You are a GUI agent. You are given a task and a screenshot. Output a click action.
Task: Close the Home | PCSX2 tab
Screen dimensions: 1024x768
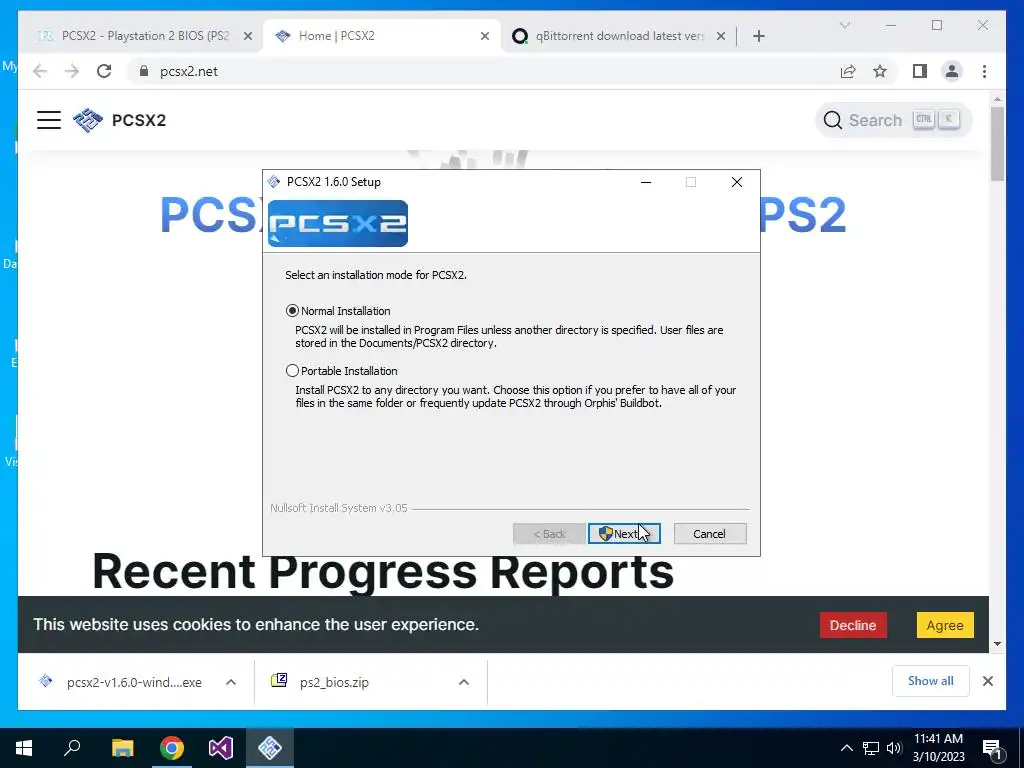point(485,37)
